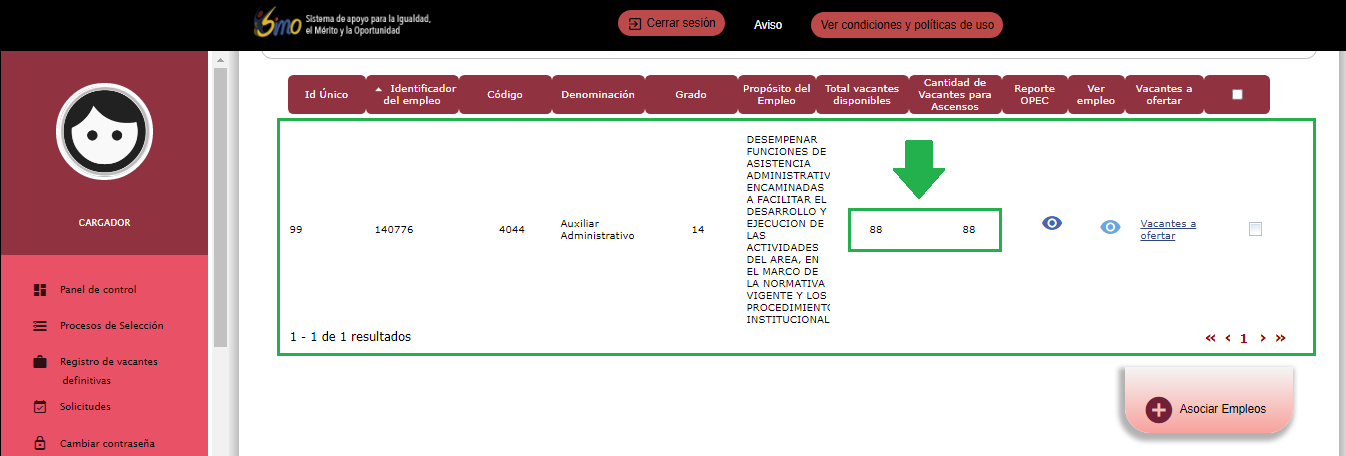Open Reporte OPEC eye icon
Image resolution: width=1346 pixels, height=456 pixels.
(x=1051, y=224)
